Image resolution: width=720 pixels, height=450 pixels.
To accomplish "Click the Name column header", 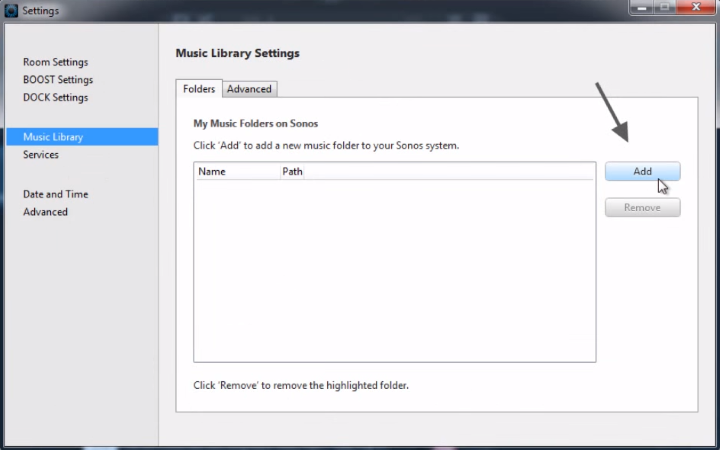I will (238, 171).
